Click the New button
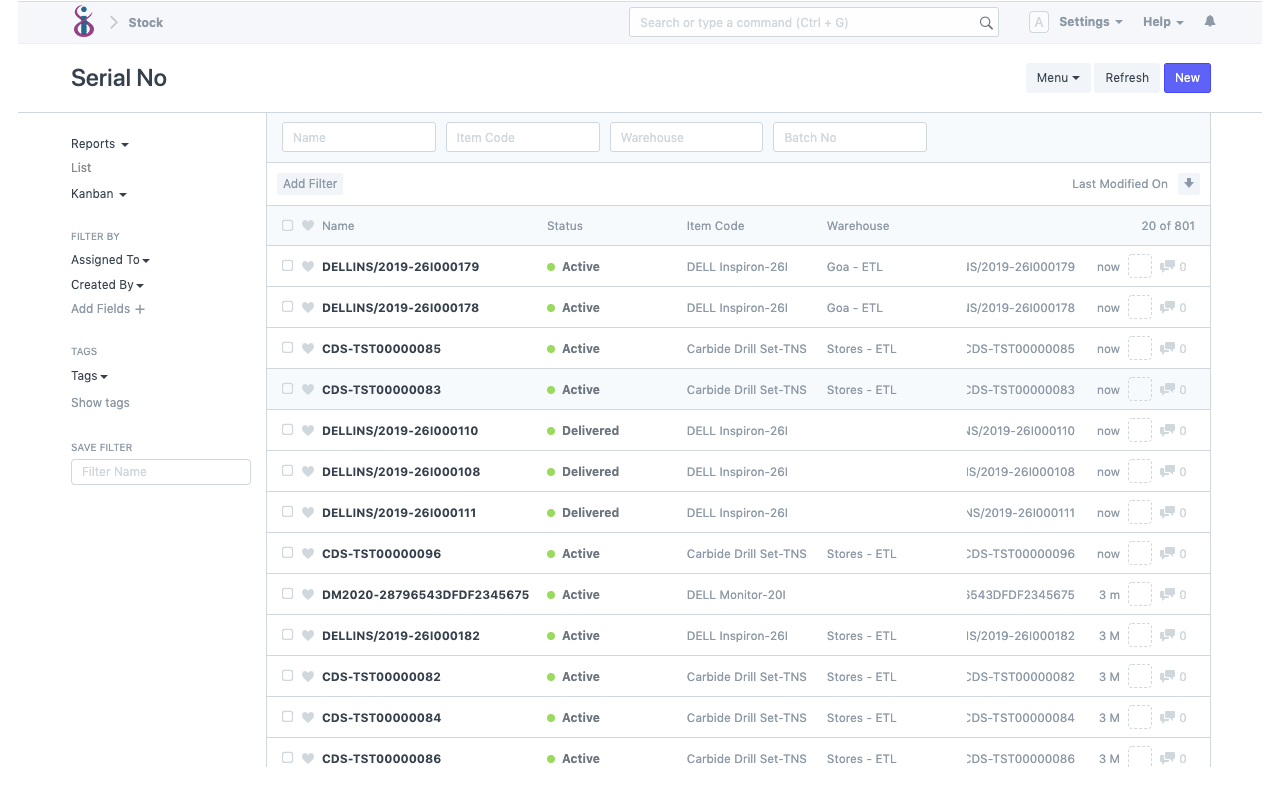The width and height of the screenshot is (1281, 800). (x=1187, y=77)
